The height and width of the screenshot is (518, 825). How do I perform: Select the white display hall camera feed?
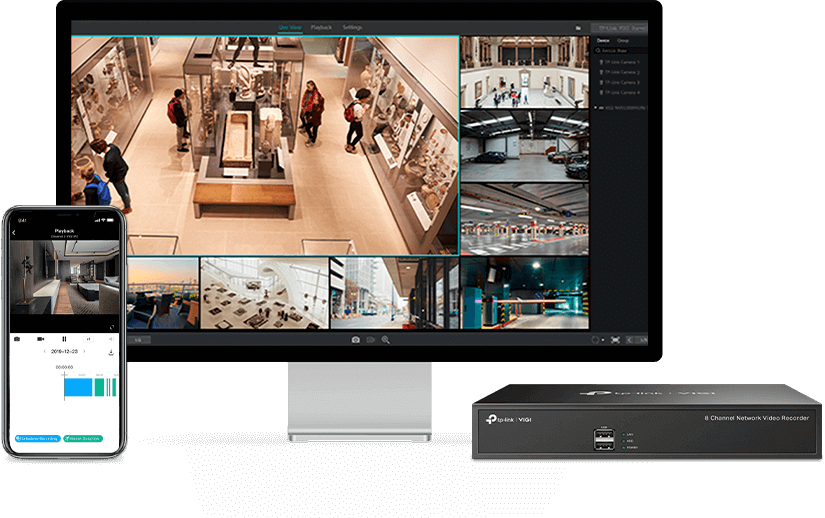(265, 293)
